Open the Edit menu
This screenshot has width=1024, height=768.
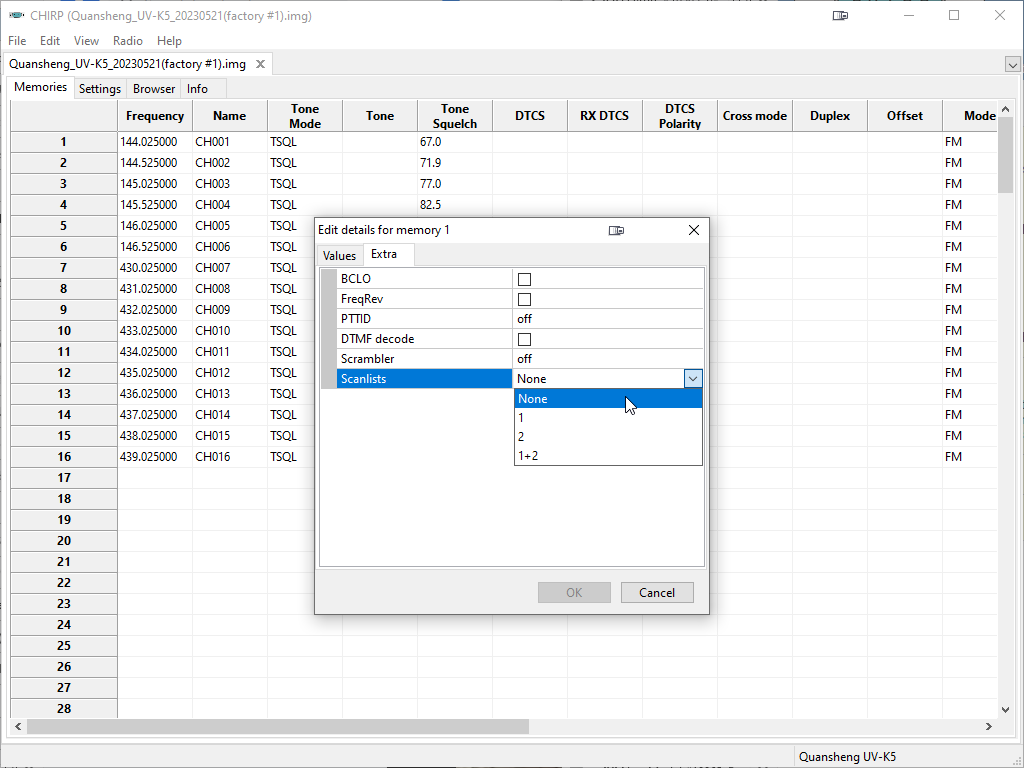[x=50, y=40]
